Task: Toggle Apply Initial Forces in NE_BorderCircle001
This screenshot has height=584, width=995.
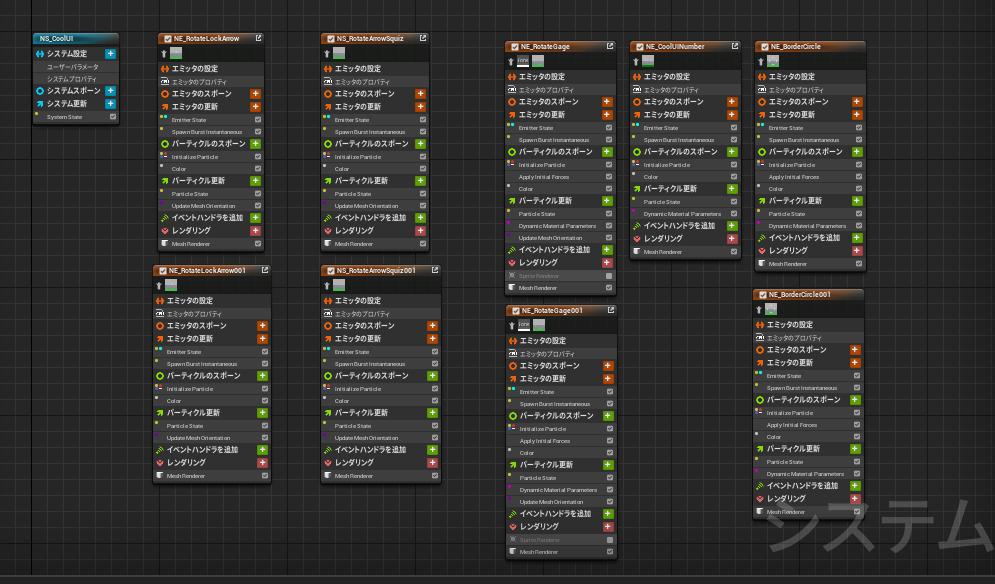Action: click(857, 425)
